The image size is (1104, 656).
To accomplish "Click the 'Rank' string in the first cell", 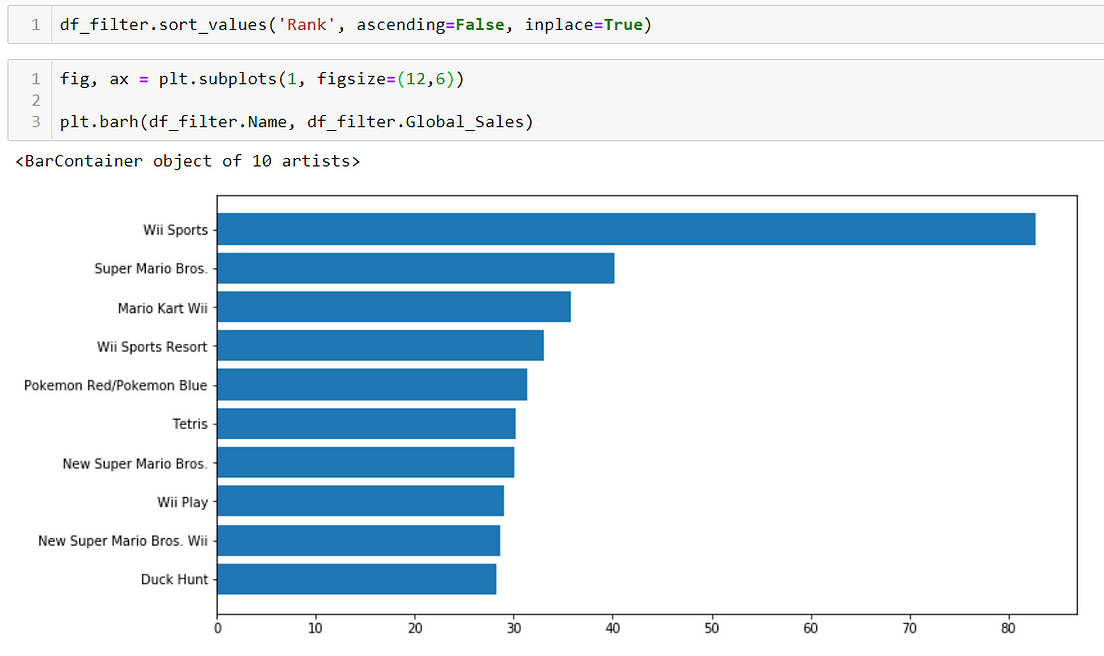I will (x=306, y=25).
